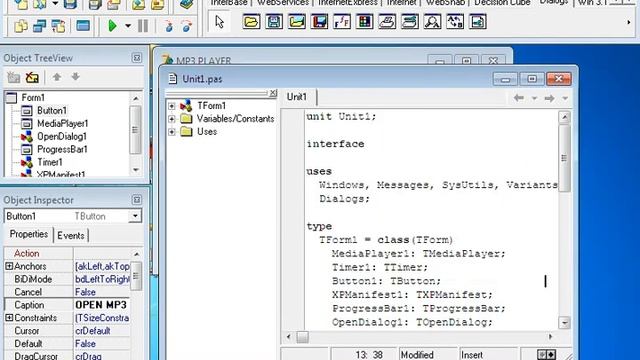Open the back history dropdown arrow
The height and width of the screenshot is (360, 640).
[x=534, y=98]
